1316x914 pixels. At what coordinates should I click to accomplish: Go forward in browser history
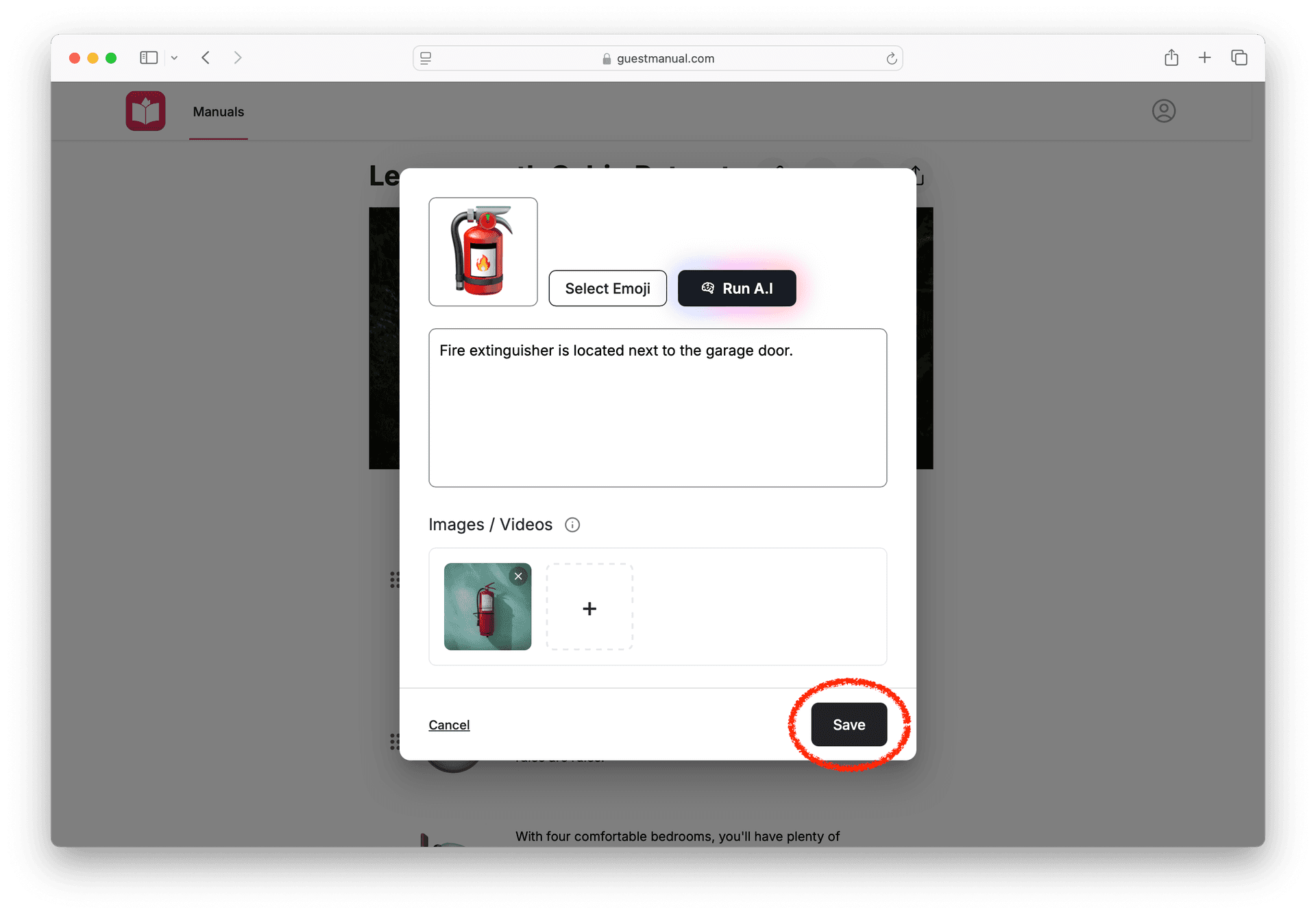[x=238, y=58]
